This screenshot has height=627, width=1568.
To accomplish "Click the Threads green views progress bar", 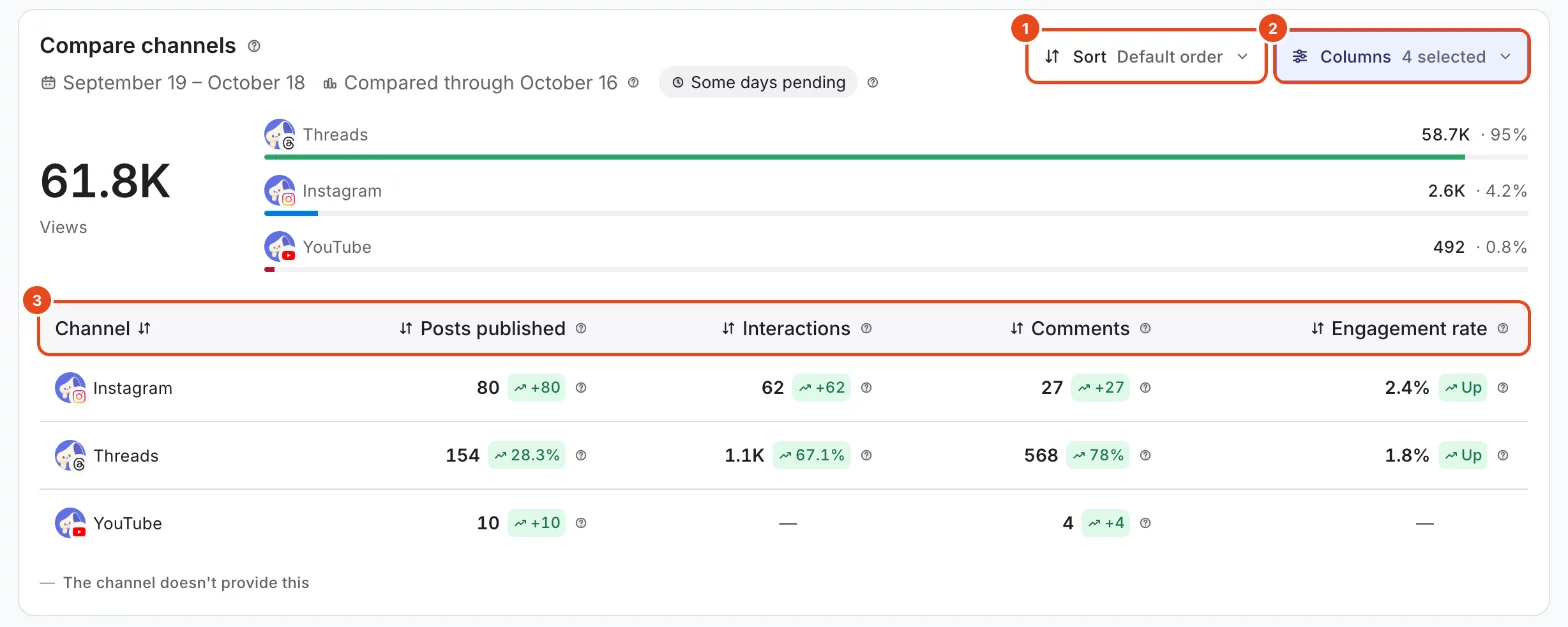I will tap(865, 157).
